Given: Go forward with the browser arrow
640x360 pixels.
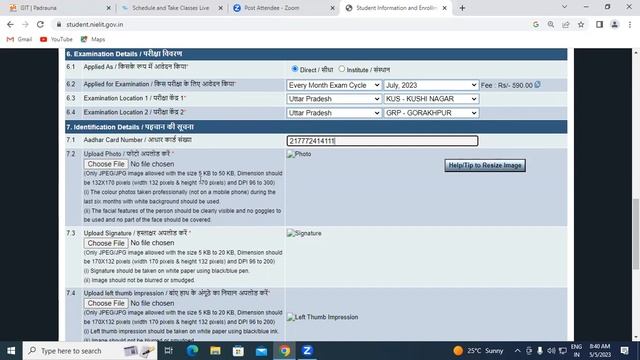Looking at the screenshot, I should click(25, 24).
